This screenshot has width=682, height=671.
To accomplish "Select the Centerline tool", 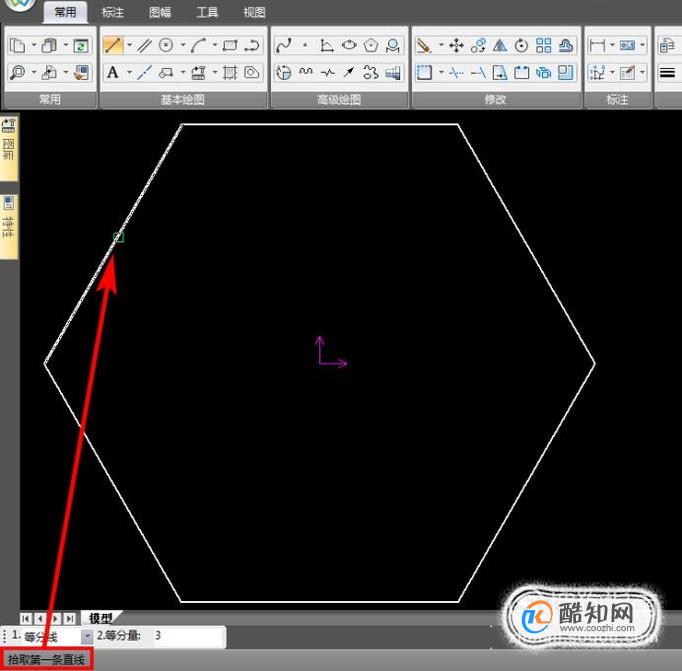I will tap(144, 73).
